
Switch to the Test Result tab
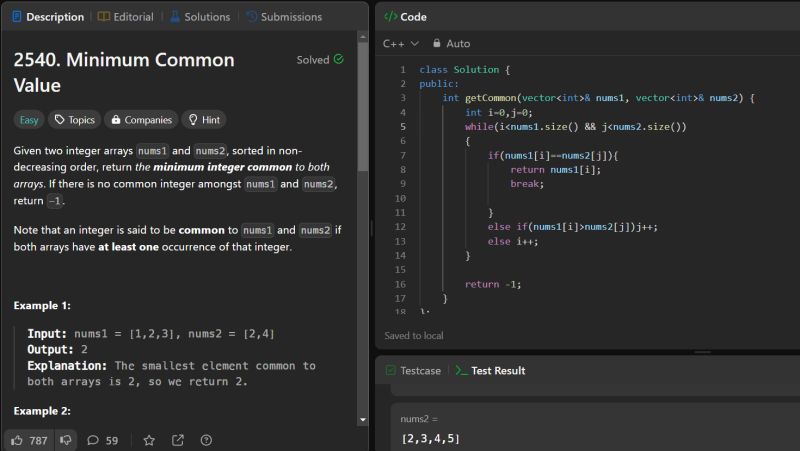point(490,371)
